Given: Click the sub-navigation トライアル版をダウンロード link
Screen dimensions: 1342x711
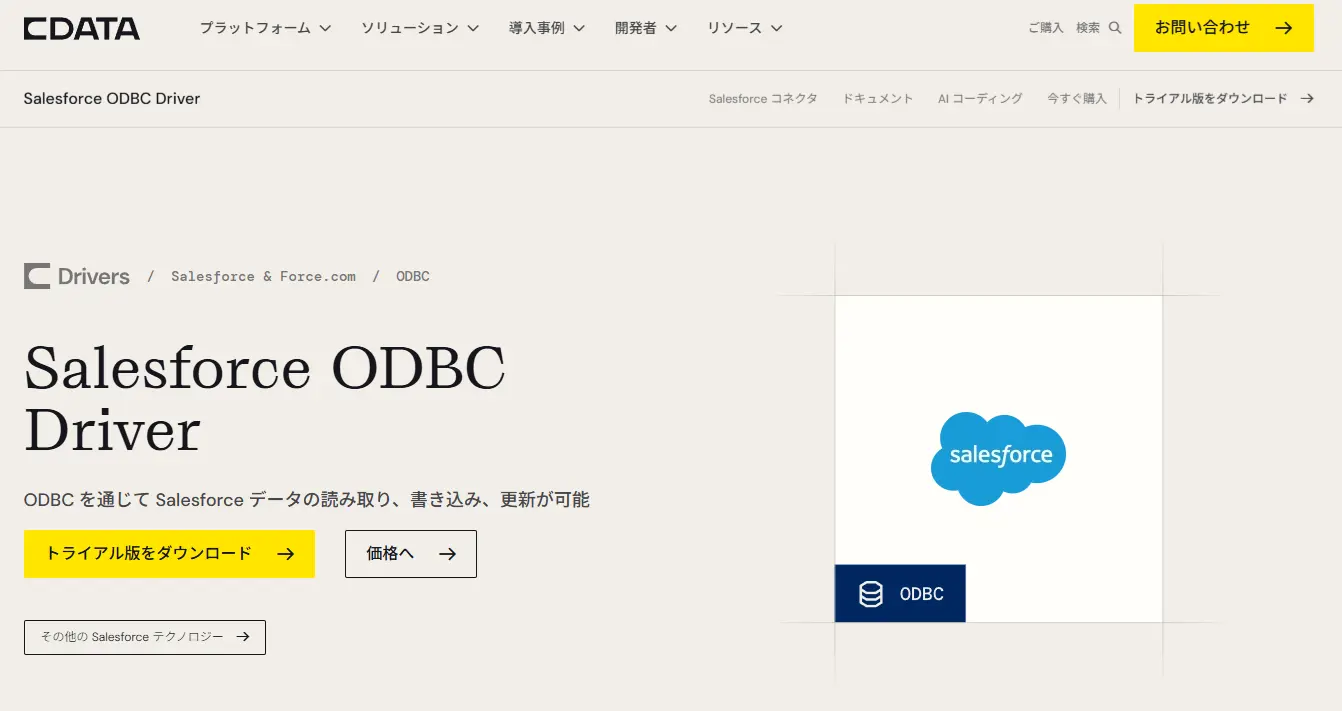Looking at the screenshot, I should coord(1223,98).
